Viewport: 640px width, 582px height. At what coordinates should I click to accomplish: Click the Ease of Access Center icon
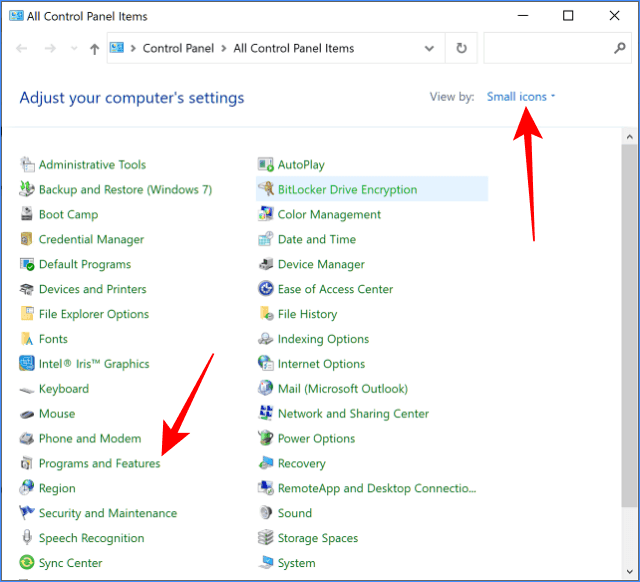[266, 289]
